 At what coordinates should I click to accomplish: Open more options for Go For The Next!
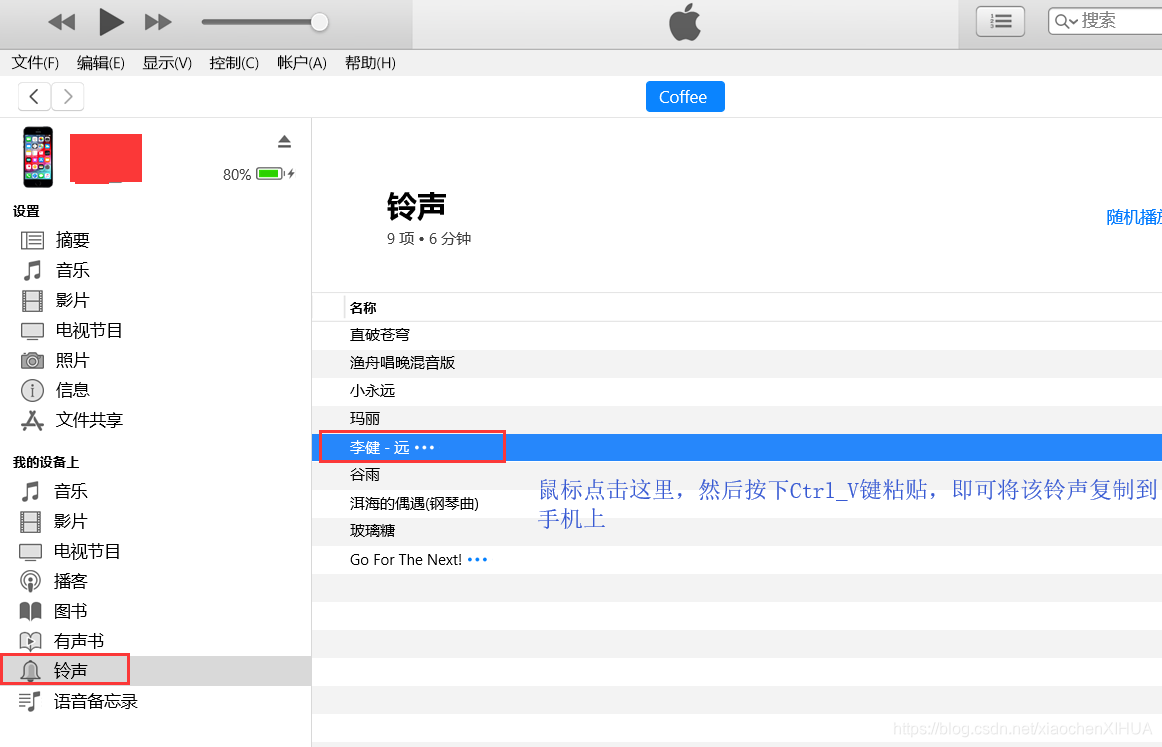click(478, 560)
